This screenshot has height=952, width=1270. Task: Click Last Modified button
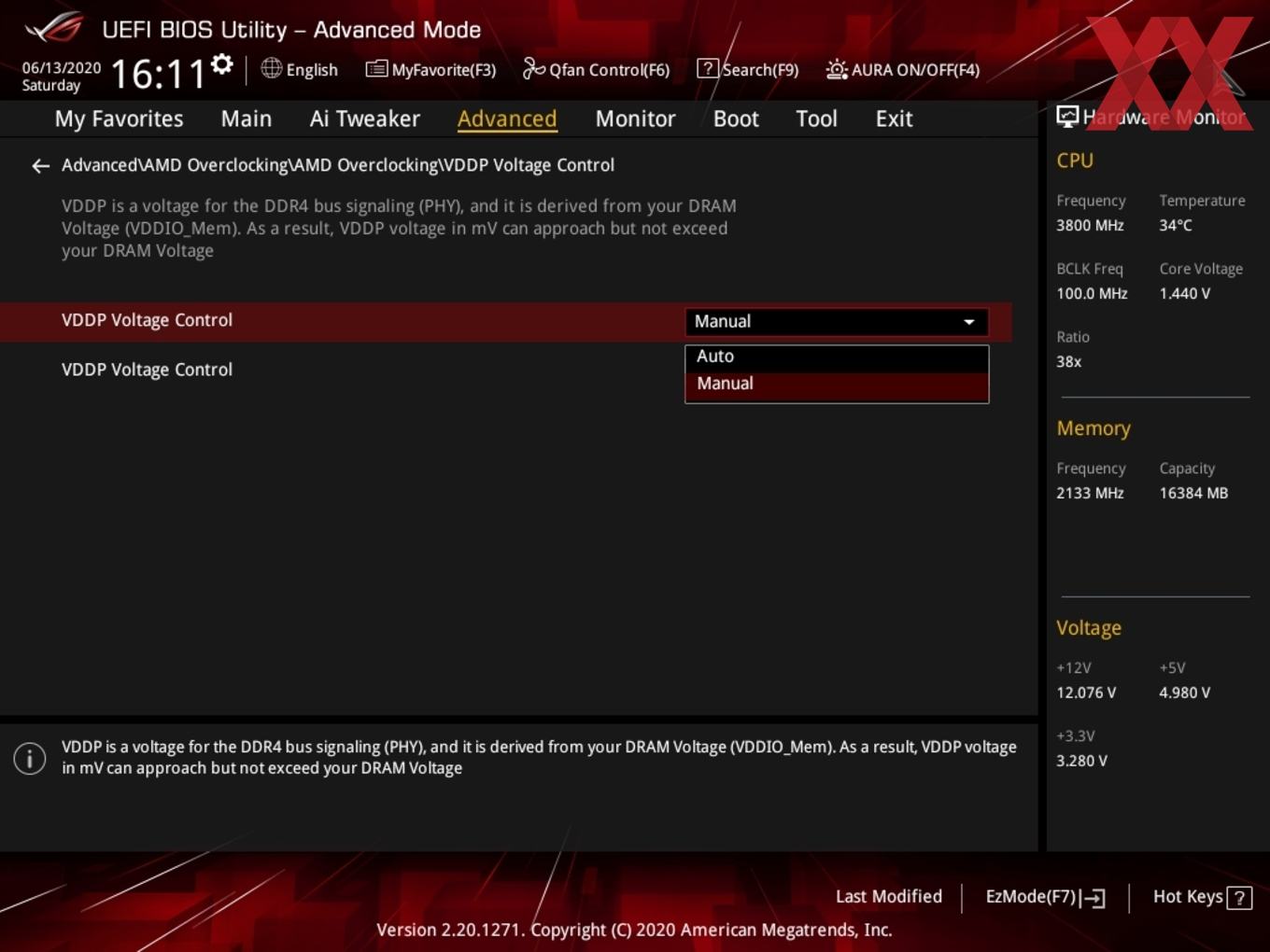click(889, 897)
